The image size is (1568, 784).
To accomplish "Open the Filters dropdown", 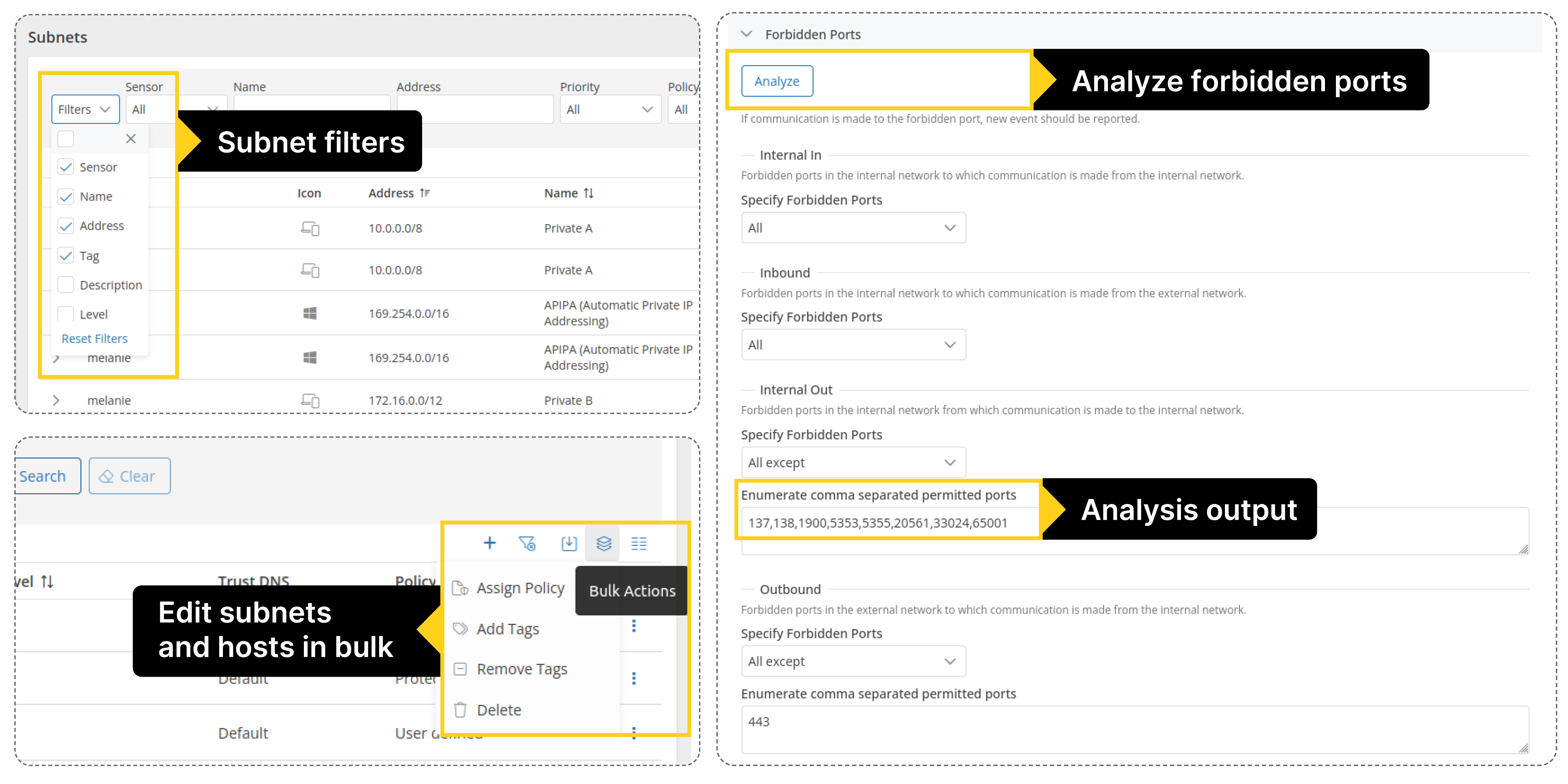I will pos(85,109).
